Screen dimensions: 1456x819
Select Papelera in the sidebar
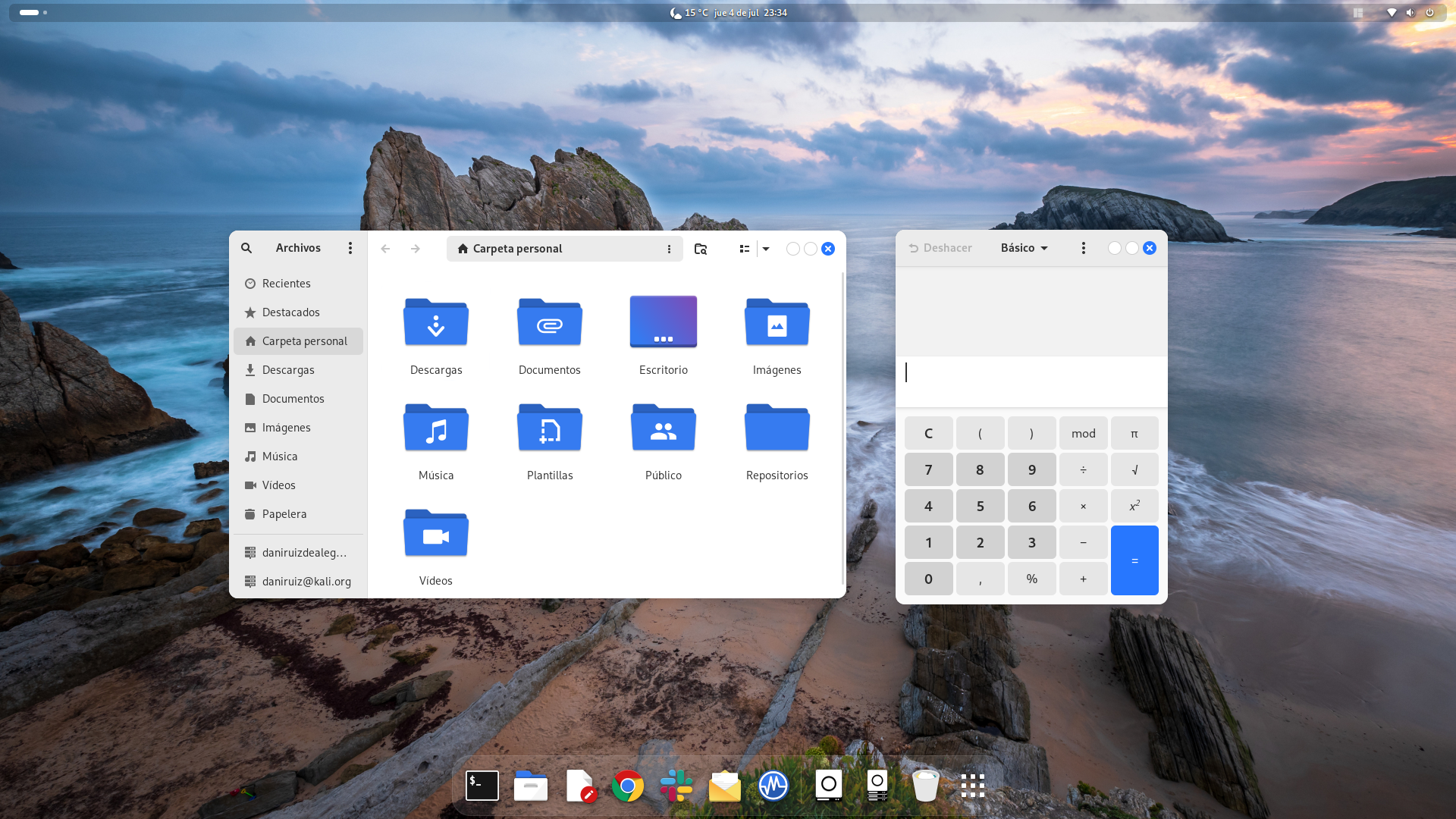(x=284, y=514)
